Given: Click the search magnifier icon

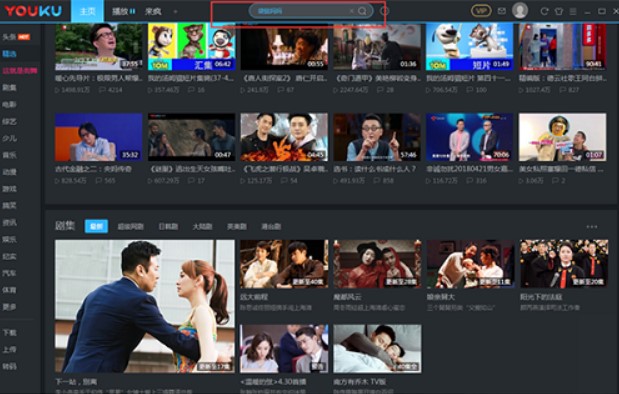Looking at the screenshot, I should (362, 11).
